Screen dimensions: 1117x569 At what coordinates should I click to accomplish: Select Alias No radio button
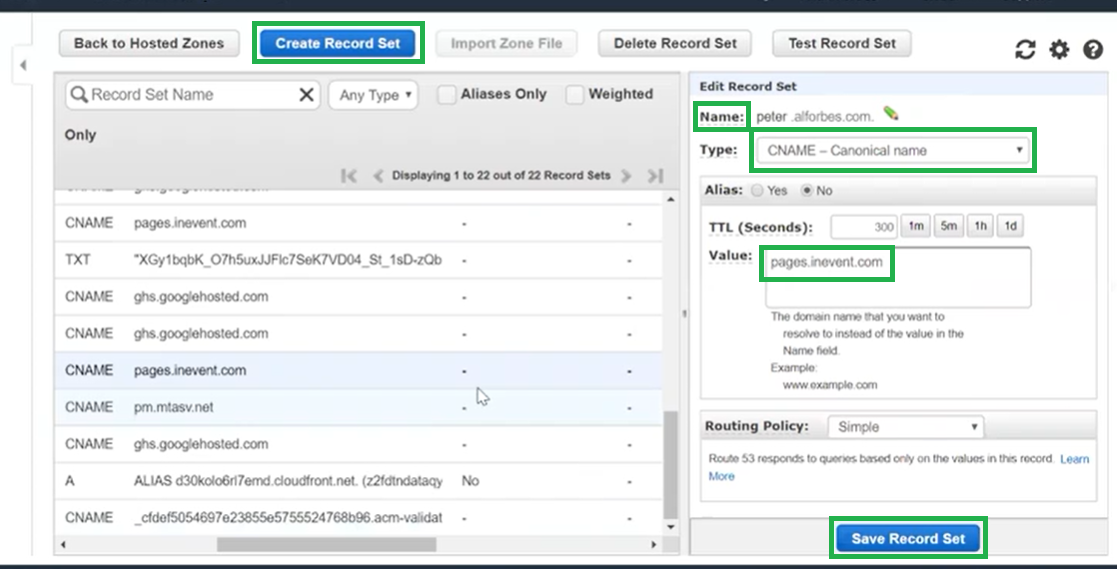coord(807,191)
